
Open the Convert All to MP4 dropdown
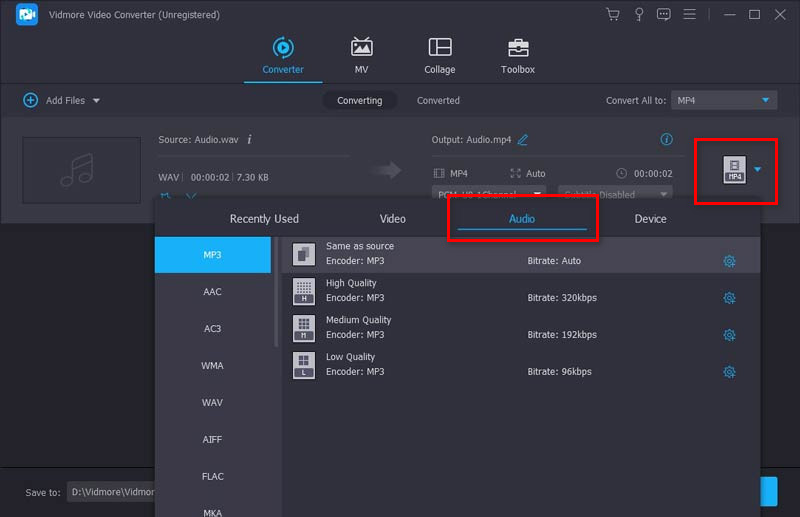tap(723, 101)
